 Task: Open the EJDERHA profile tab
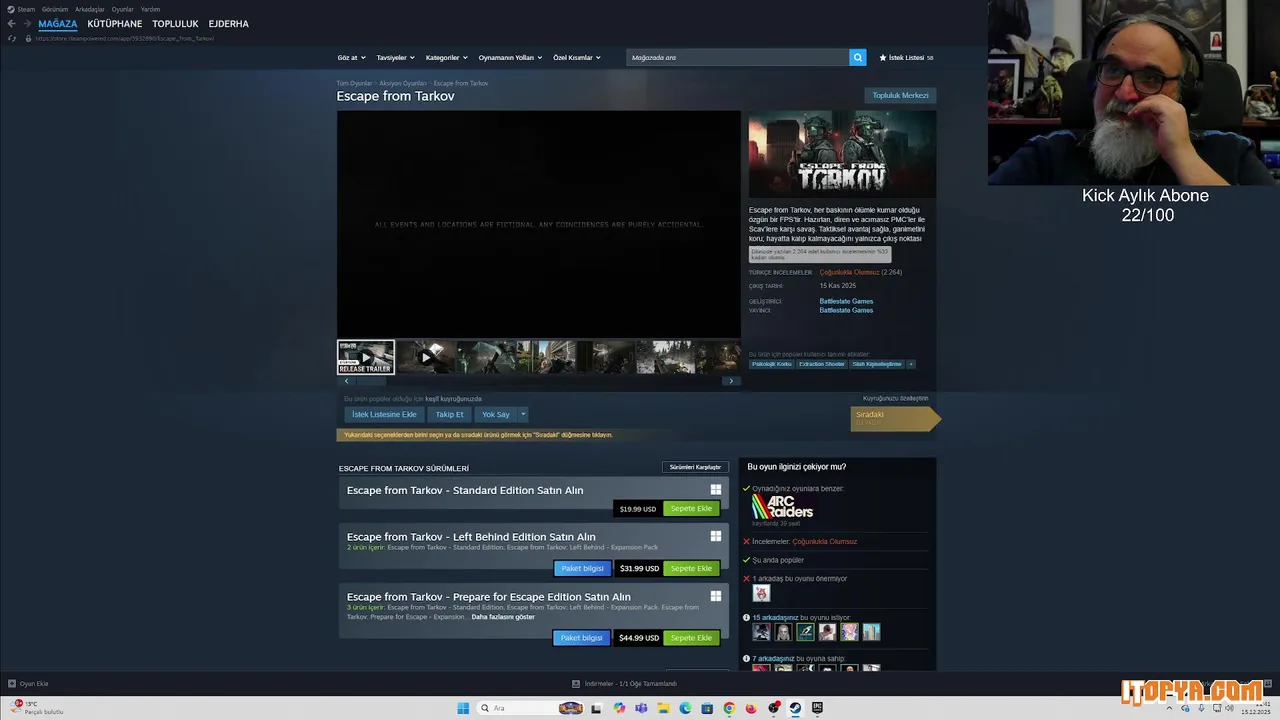coord(229,23)
